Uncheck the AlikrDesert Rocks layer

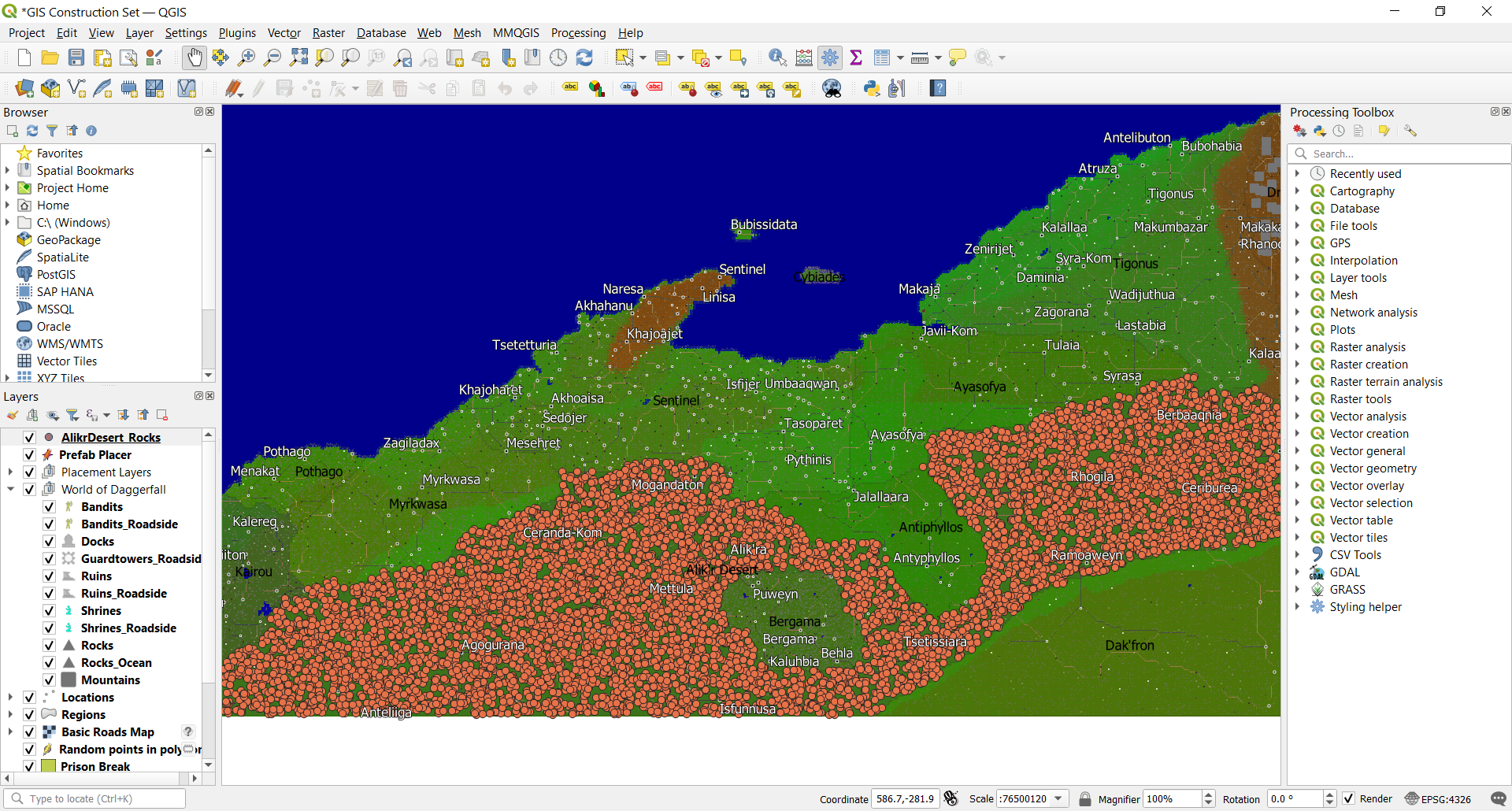coord(29,438)
